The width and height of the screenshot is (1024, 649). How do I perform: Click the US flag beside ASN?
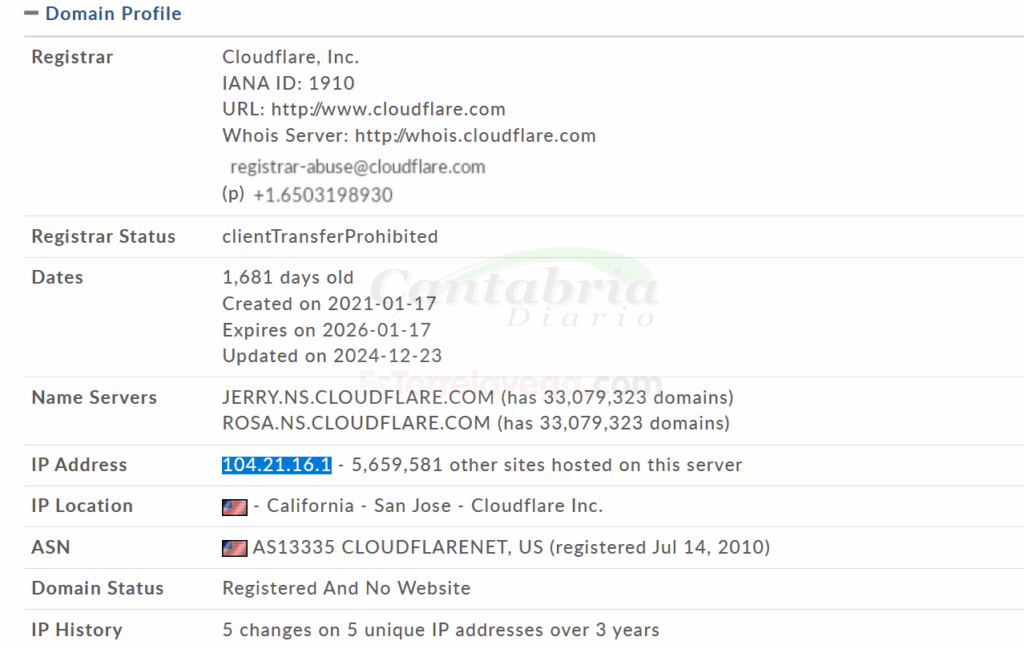(234, 548)
